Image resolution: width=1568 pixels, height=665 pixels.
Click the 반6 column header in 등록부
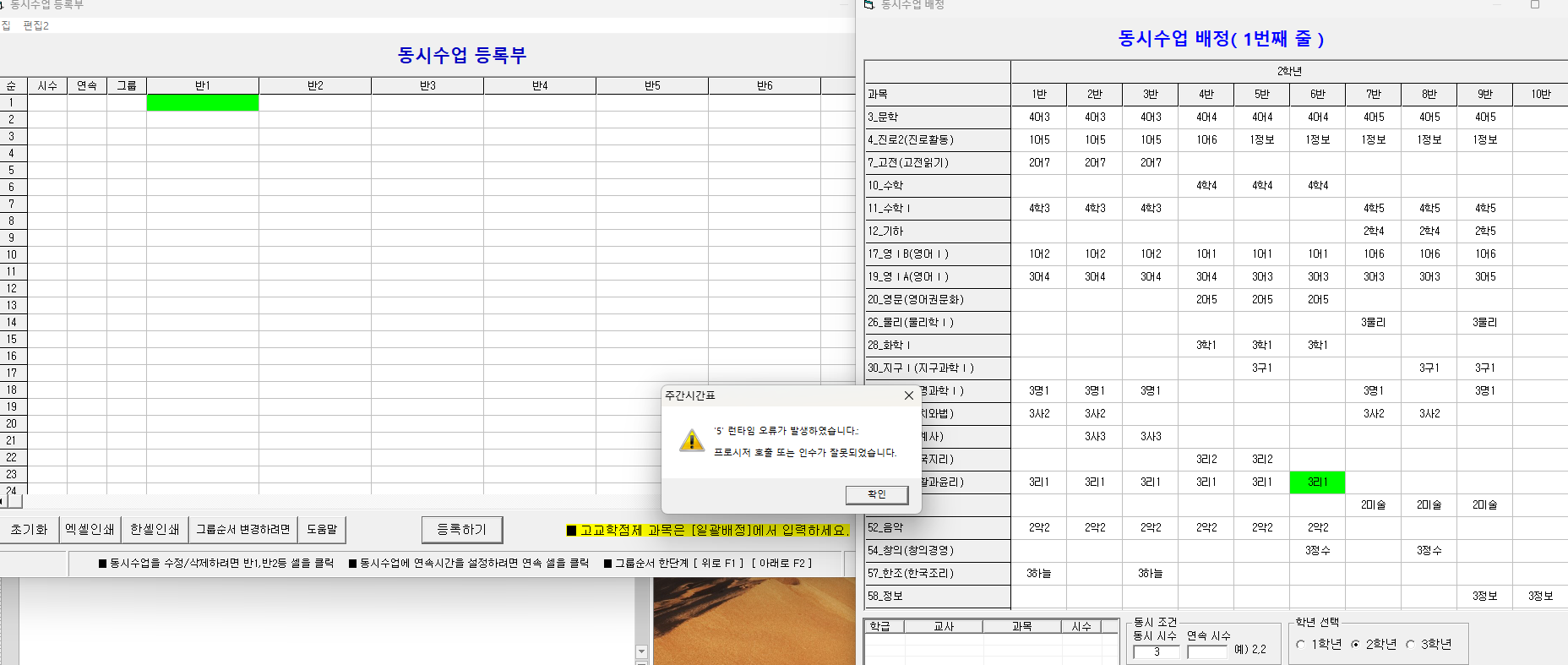coord(765,85)
